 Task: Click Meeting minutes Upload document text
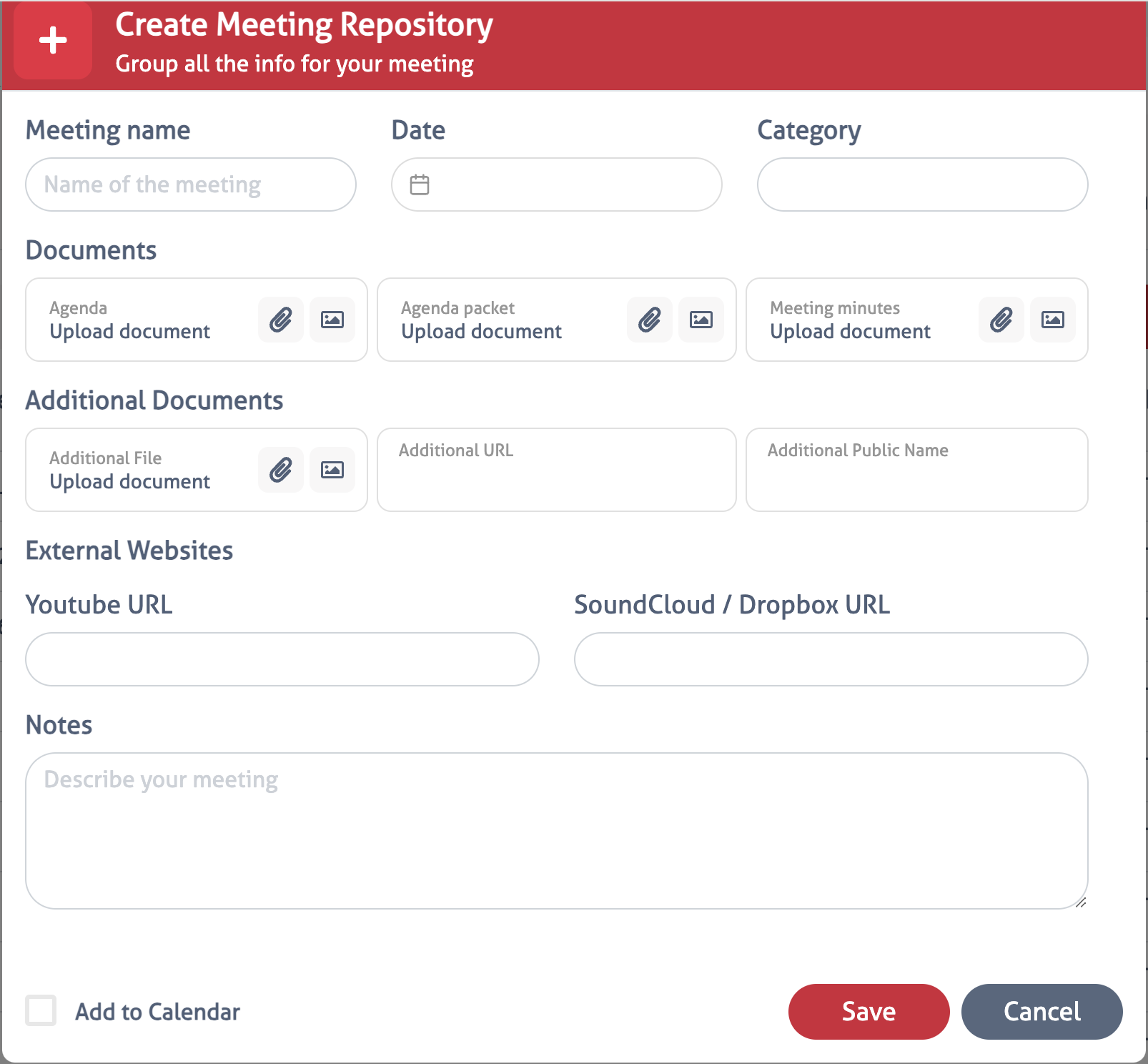[850, 332]
